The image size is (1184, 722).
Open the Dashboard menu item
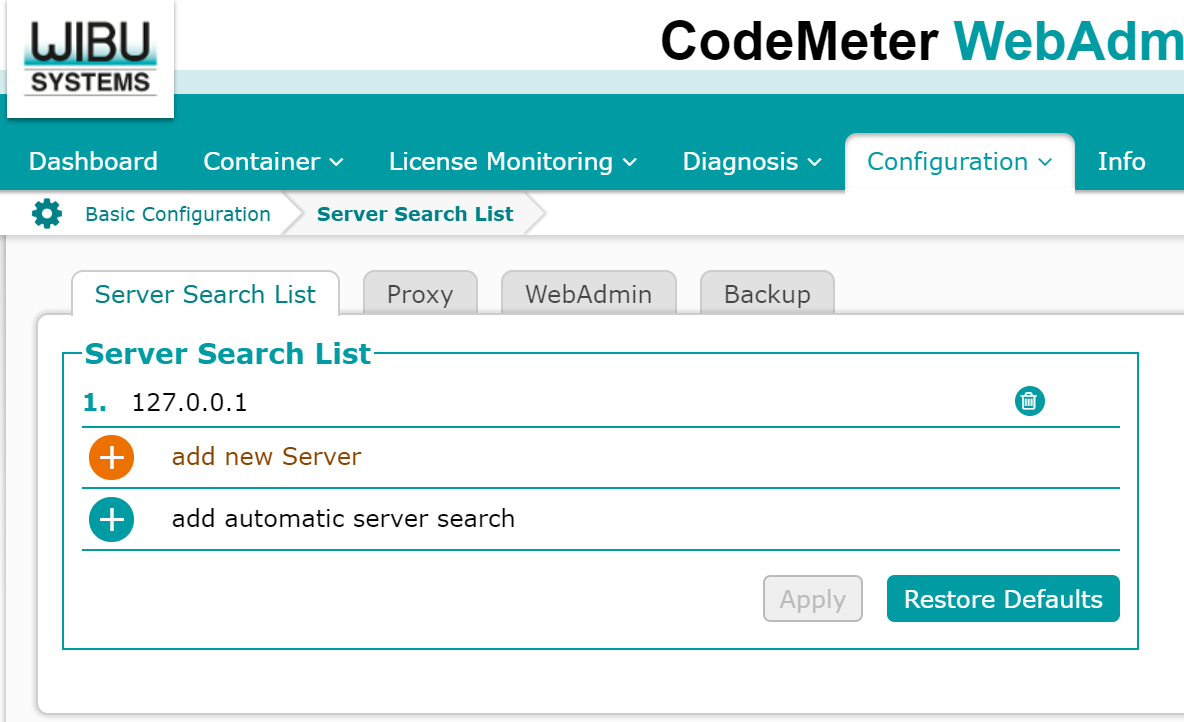click(93, 162)
